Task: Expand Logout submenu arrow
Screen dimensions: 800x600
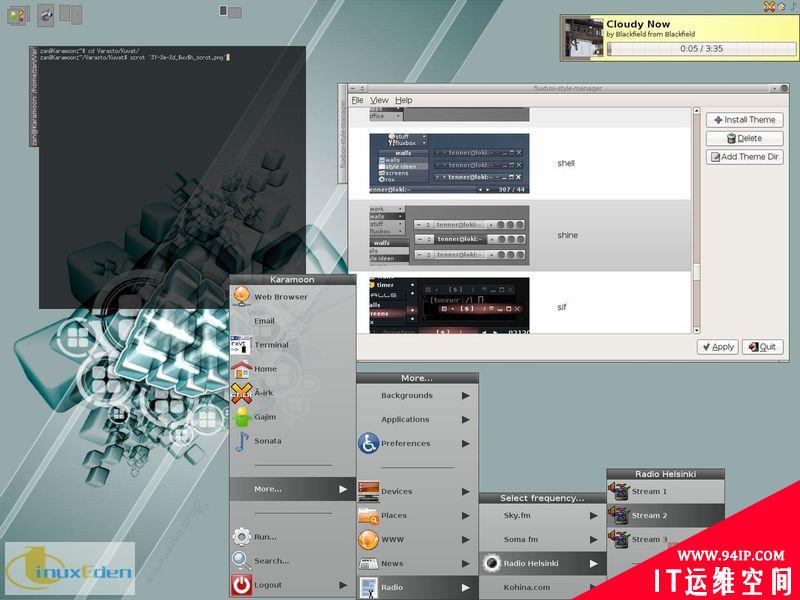Action: tap(343, 585)
